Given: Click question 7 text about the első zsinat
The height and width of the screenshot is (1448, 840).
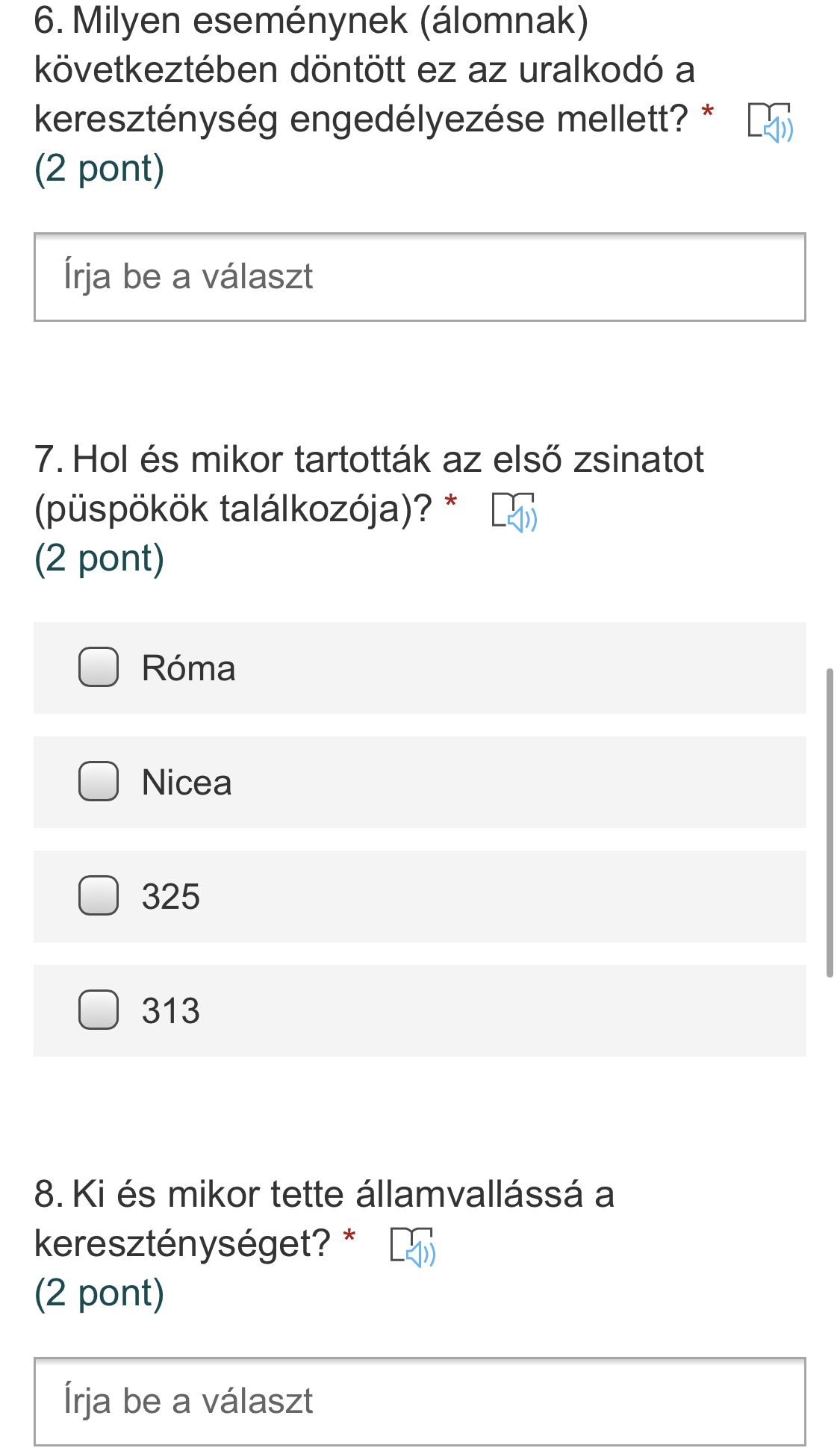Looking at the screenshot, I should [369, 460].
